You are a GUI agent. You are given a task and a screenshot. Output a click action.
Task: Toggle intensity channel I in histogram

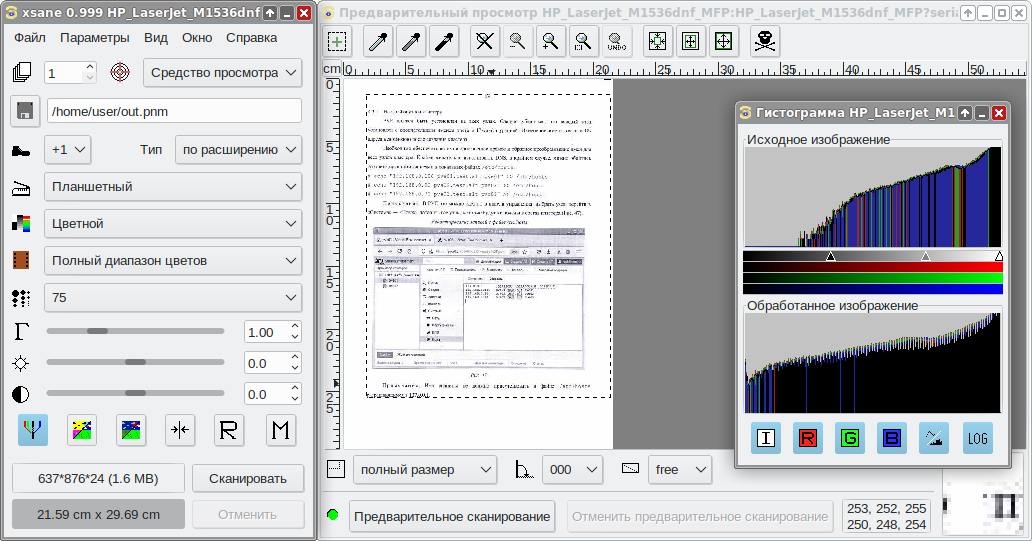pyautogui.click(x=765, y=438)
